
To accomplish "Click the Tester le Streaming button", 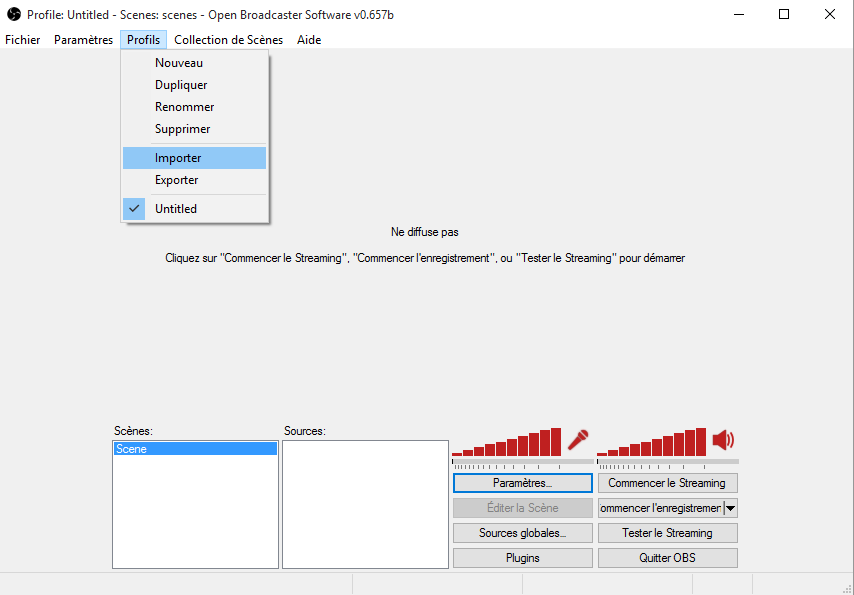I will tap(667, 533).
